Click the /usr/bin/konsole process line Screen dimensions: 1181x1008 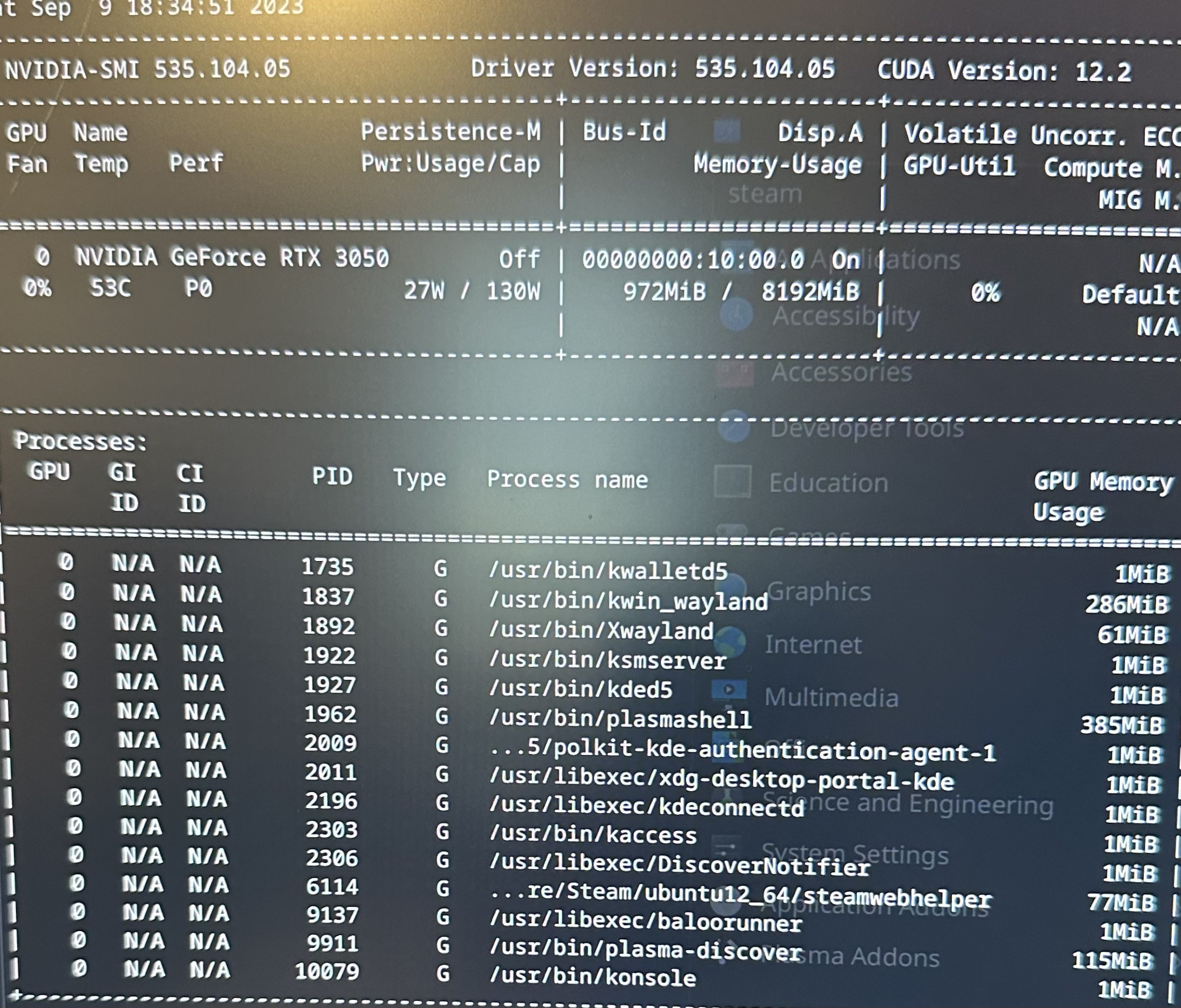pos(593,977)
